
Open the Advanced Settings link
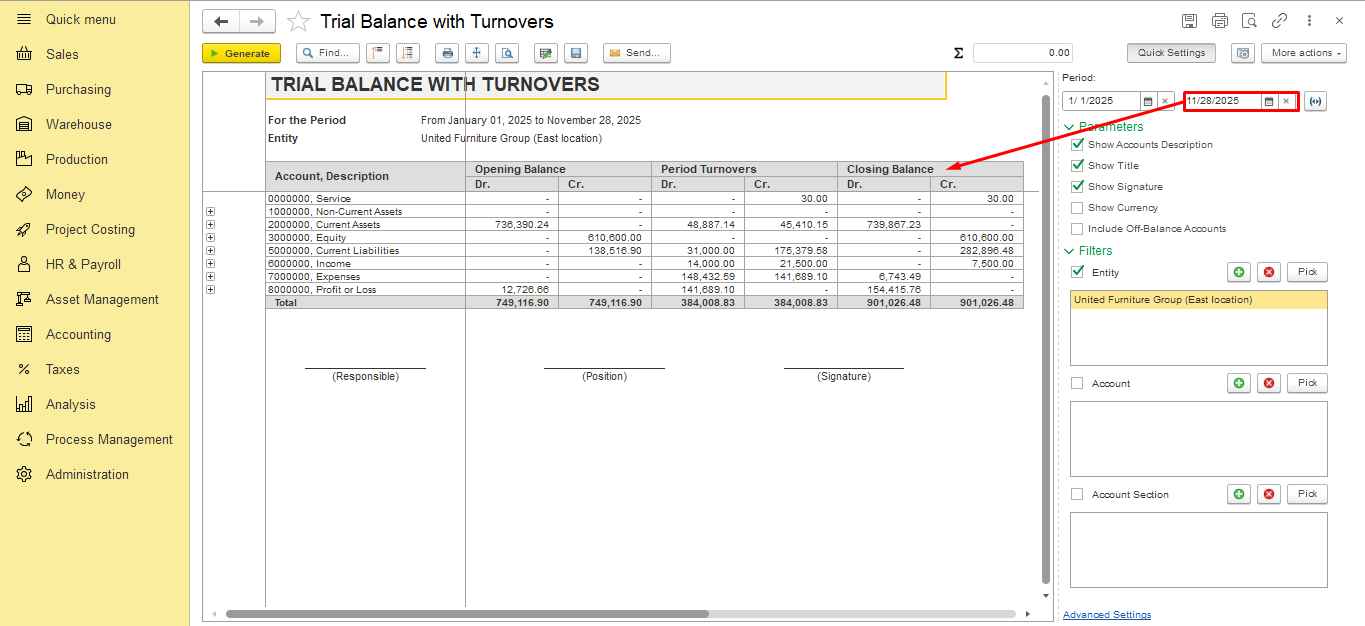point(1106,615)
